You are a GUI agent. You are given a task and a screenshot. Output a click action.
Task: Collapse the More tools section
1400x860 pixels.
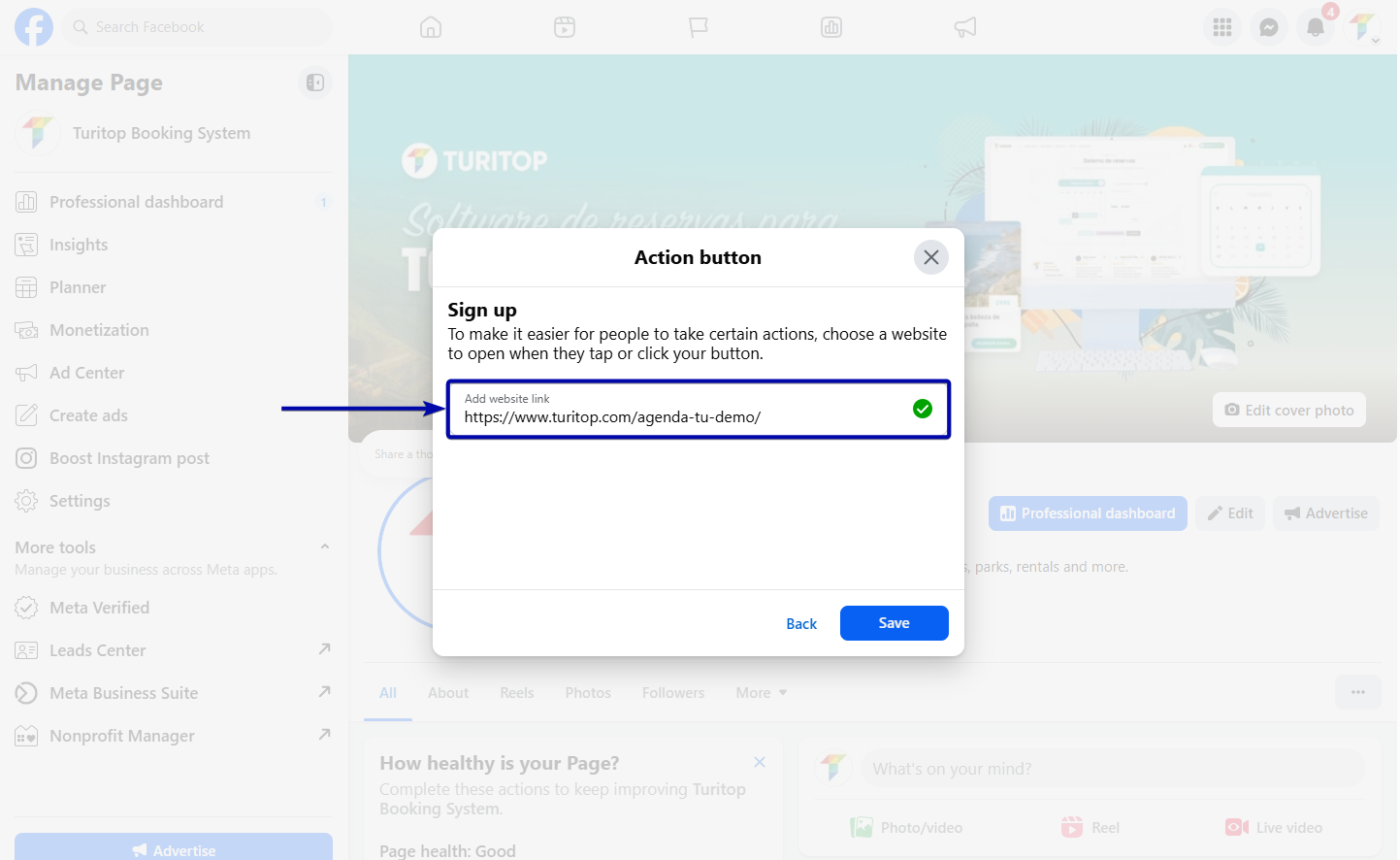[x=325, y=547]
